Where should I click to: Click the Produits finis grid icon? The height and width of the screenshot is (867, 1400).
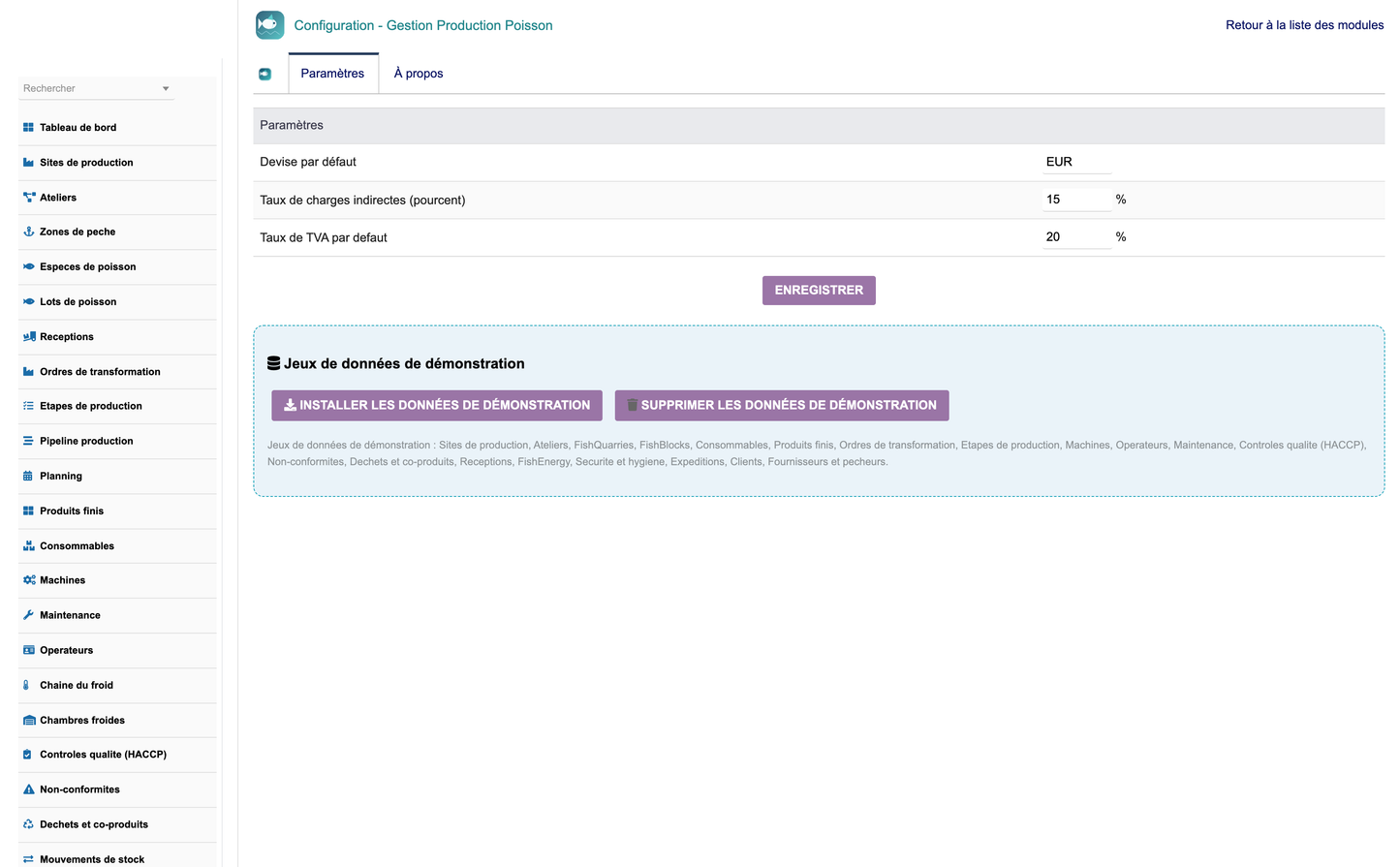pyautogui.click(x=28, y=511)
